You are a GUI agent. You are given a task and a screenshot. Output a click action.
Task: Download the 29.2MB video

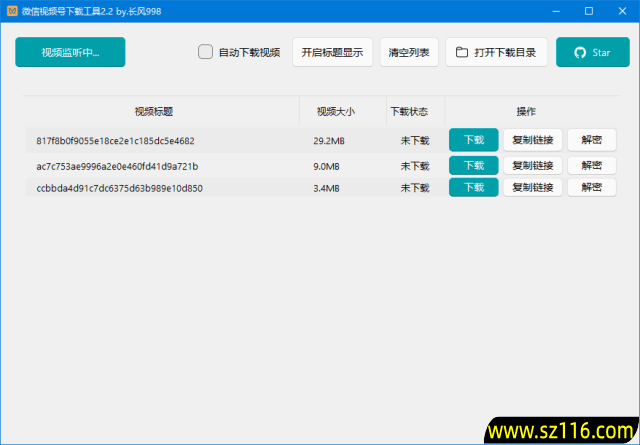click(473, 140)
